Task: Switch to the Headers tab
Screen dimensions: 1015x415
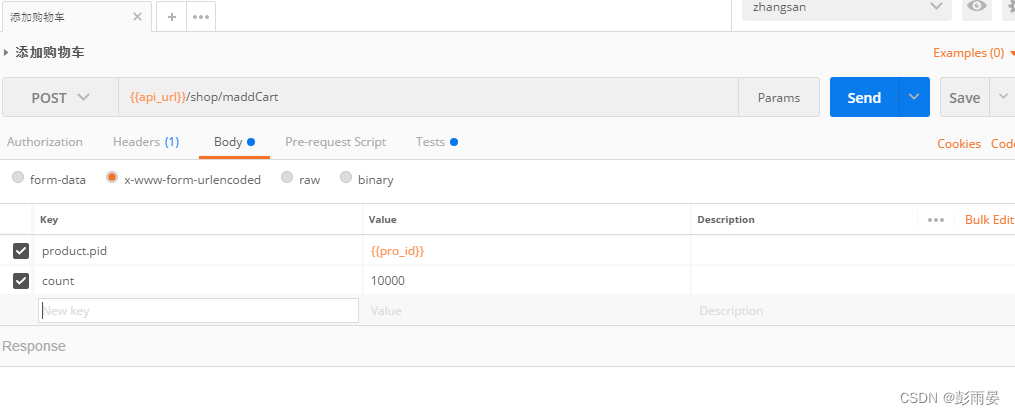Action: 145,142
